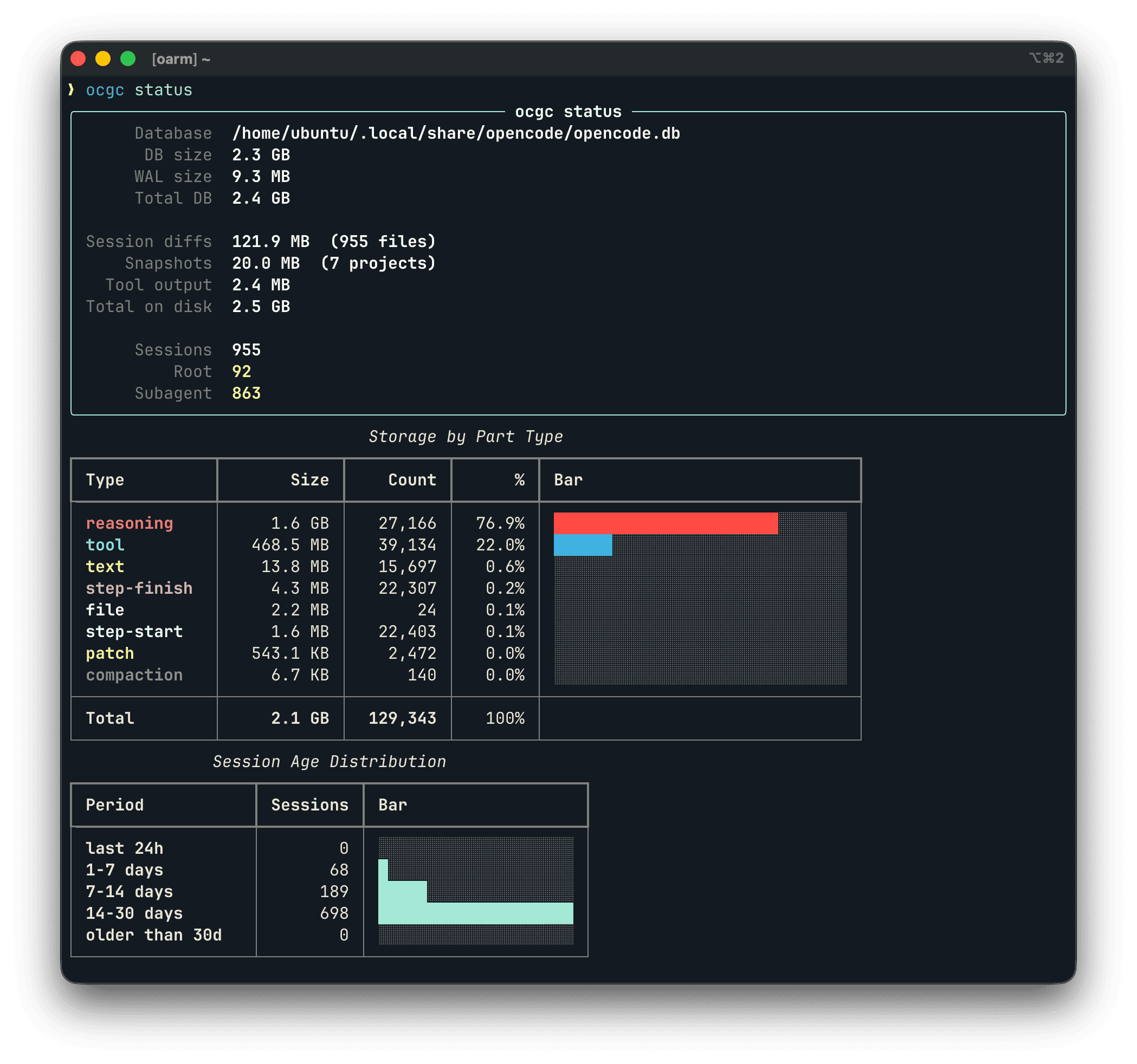The image size is (1137, 1064).
Task: Click the red reasoning storage bar
Action: point(665,523)
